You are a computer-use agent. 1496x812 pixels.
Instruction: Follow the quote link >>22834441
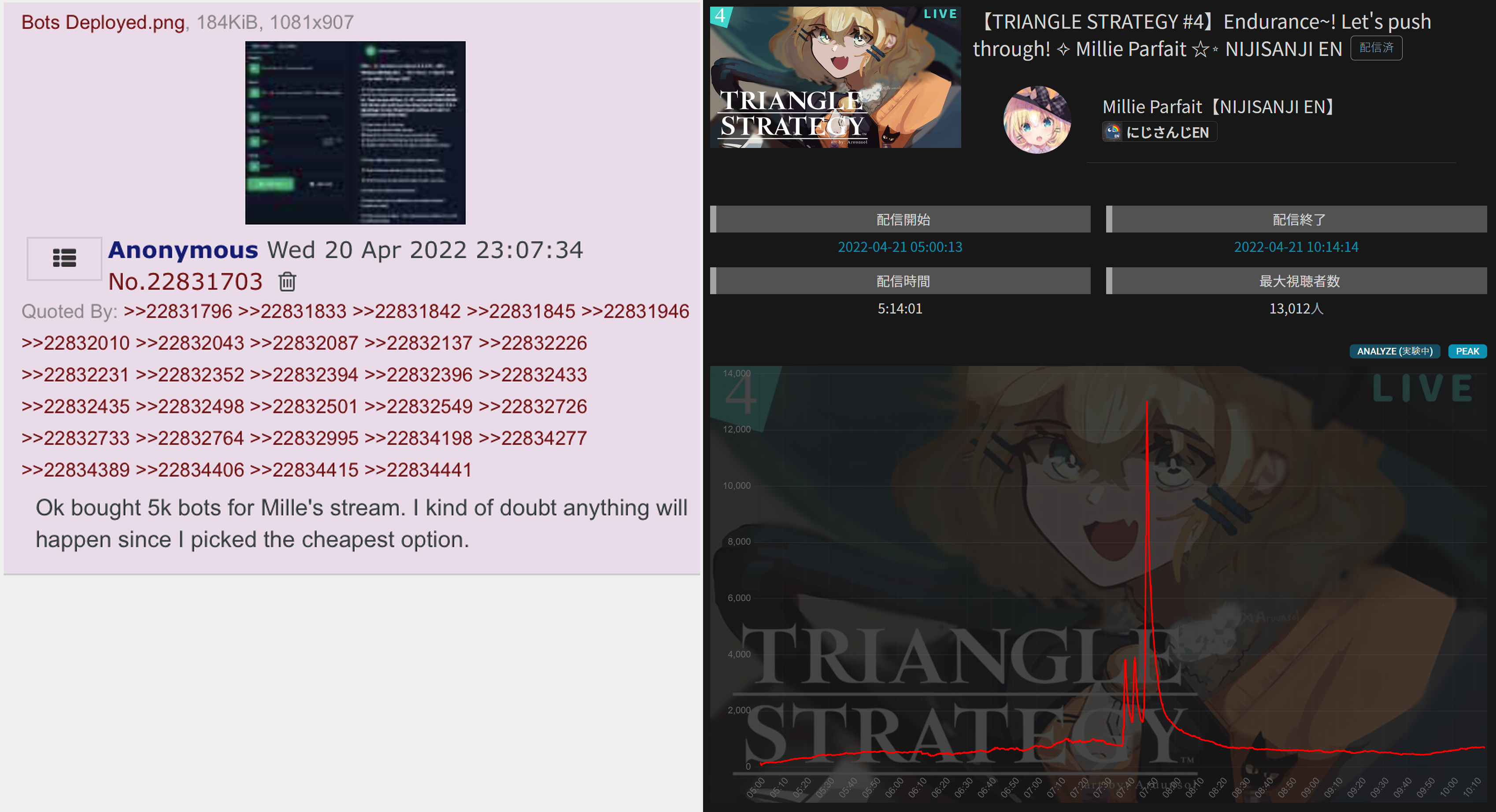click(418, 469)
